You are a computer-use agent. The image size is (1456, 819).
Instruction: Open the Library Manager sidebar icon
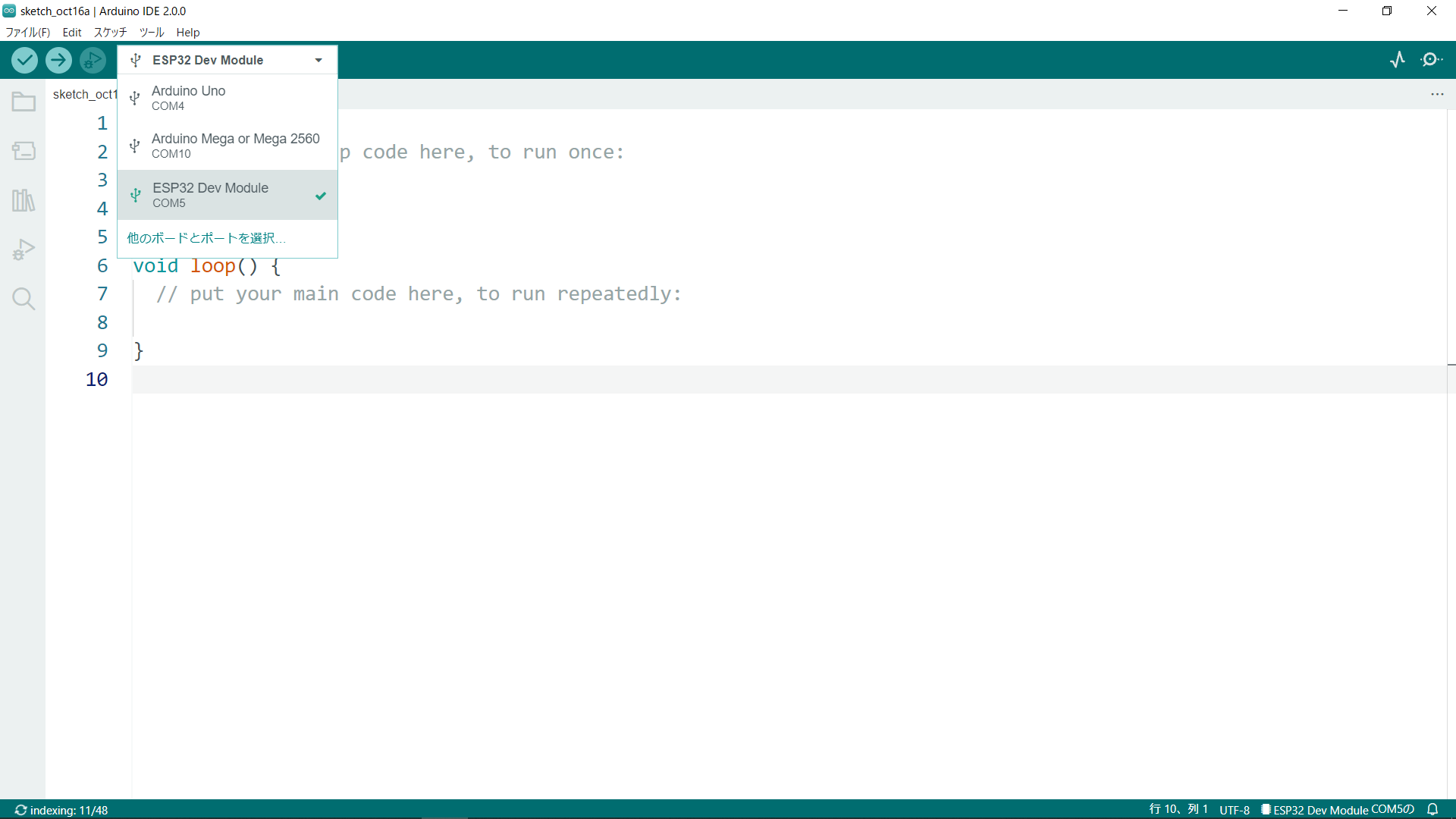(x=24, y=200)
